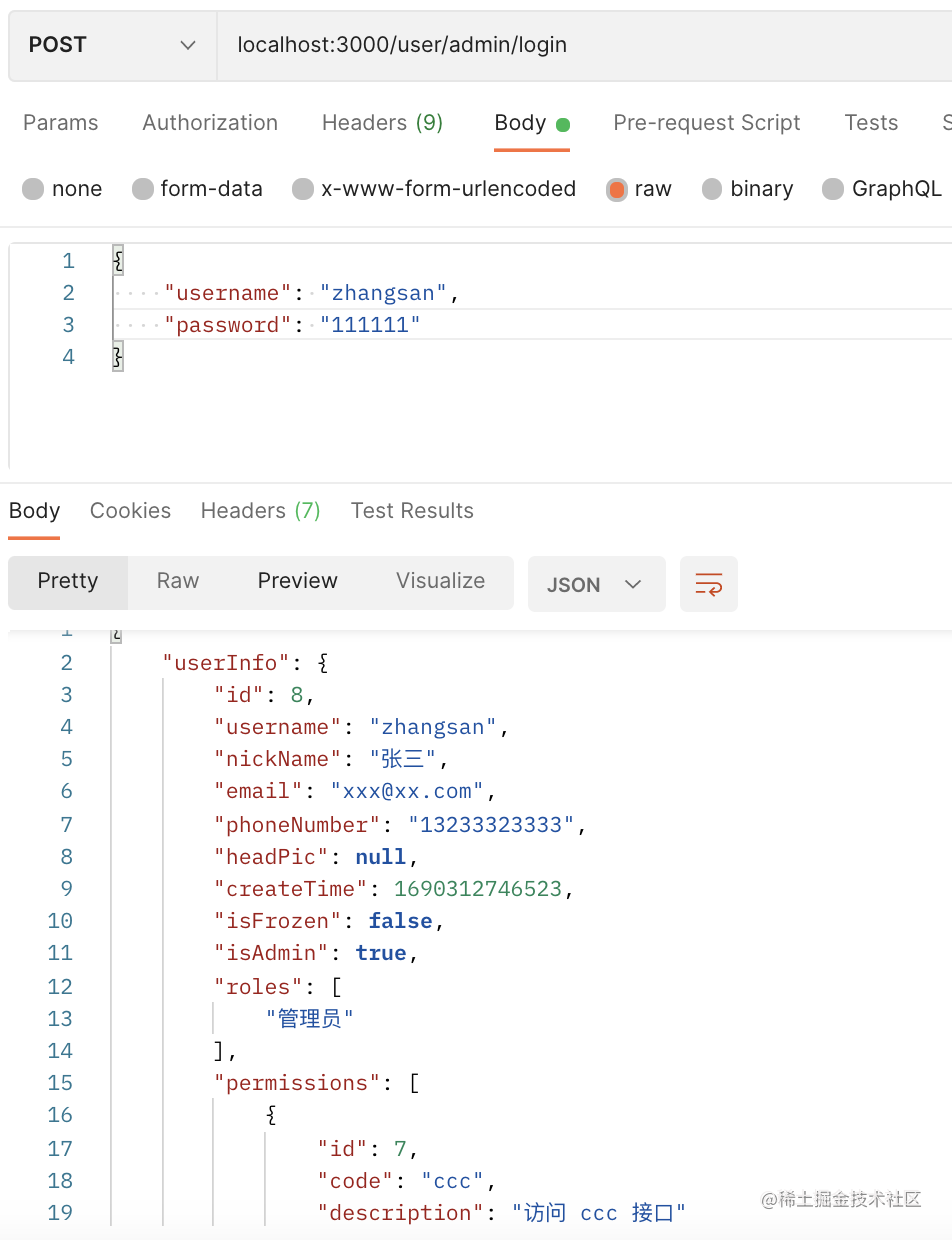
Task: Open the response Headers (7) tab
Action: (x=260, y=511)
